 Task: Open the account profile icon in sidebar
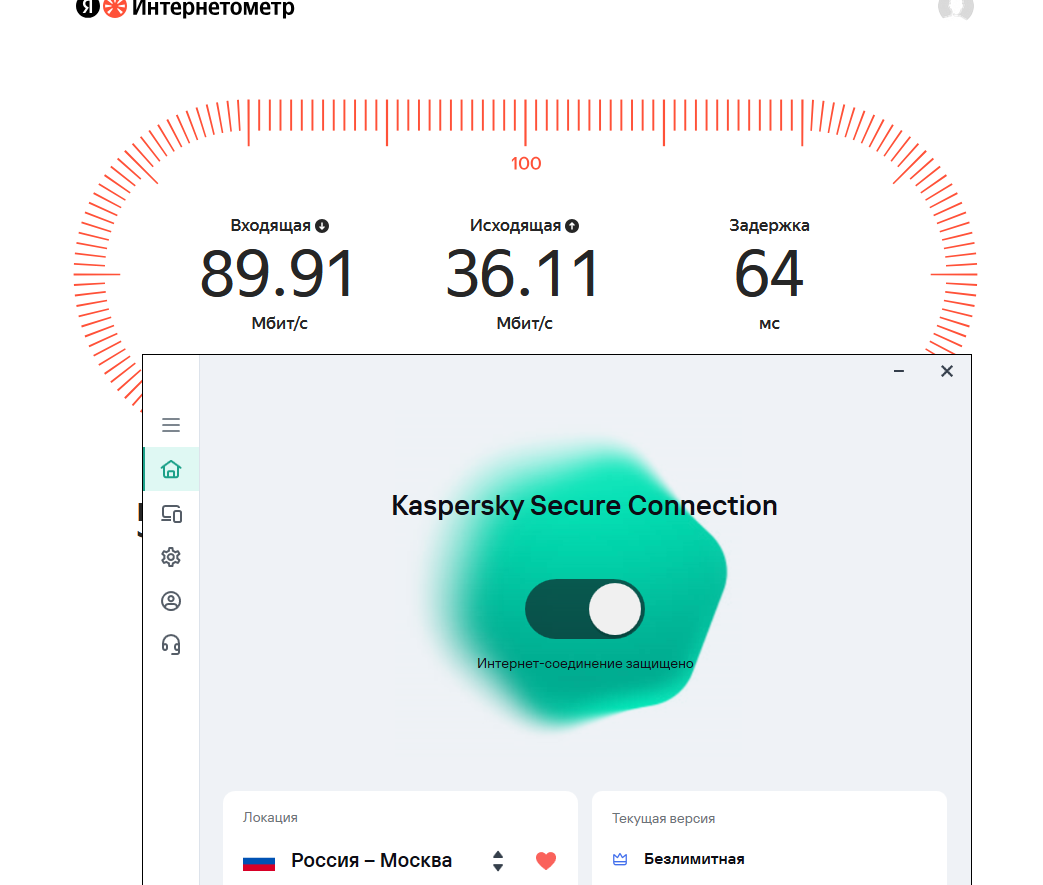pos(171,601)
